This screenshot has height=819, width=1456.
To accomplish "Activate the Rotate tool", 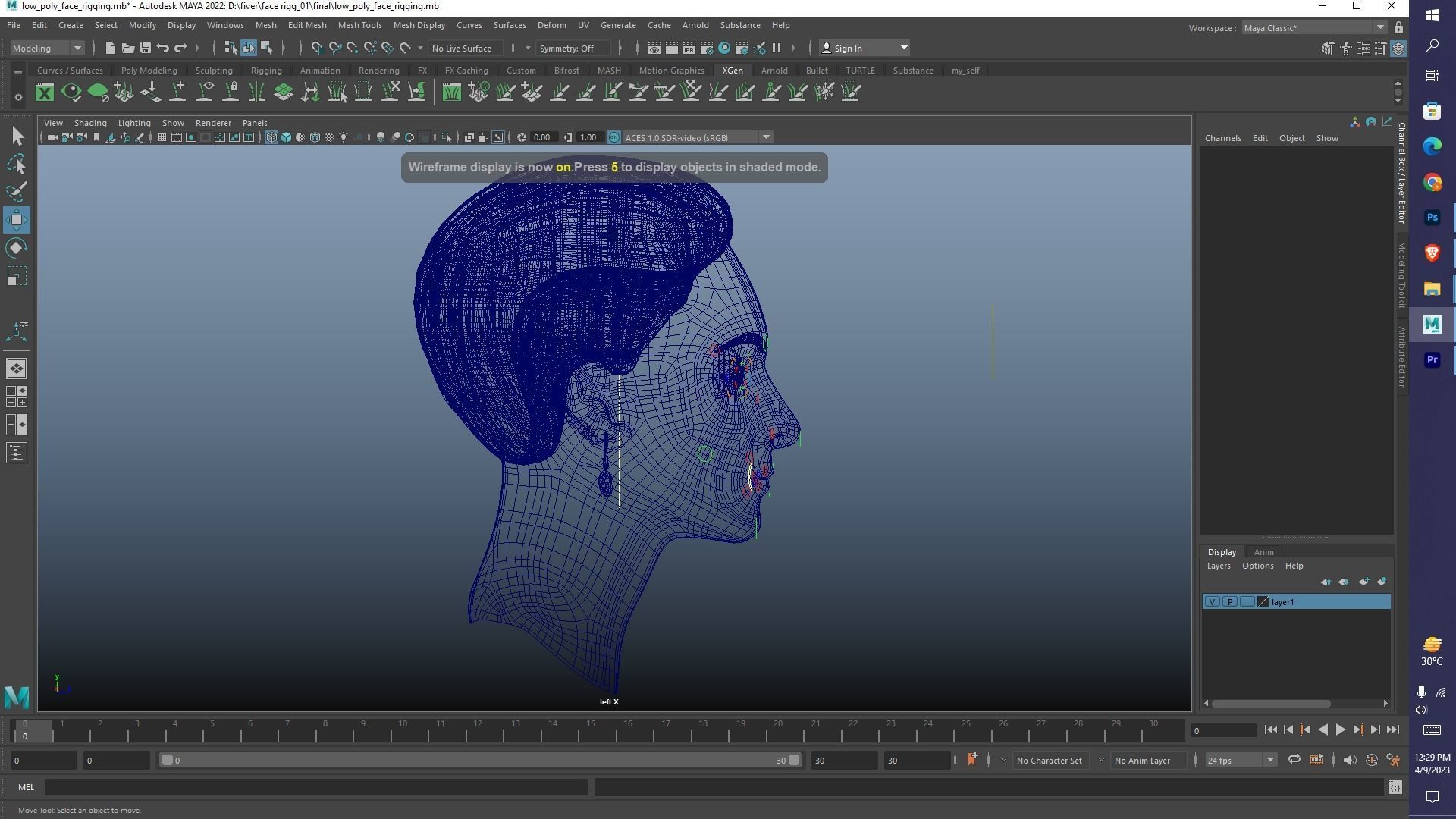I will click(17, 247).
